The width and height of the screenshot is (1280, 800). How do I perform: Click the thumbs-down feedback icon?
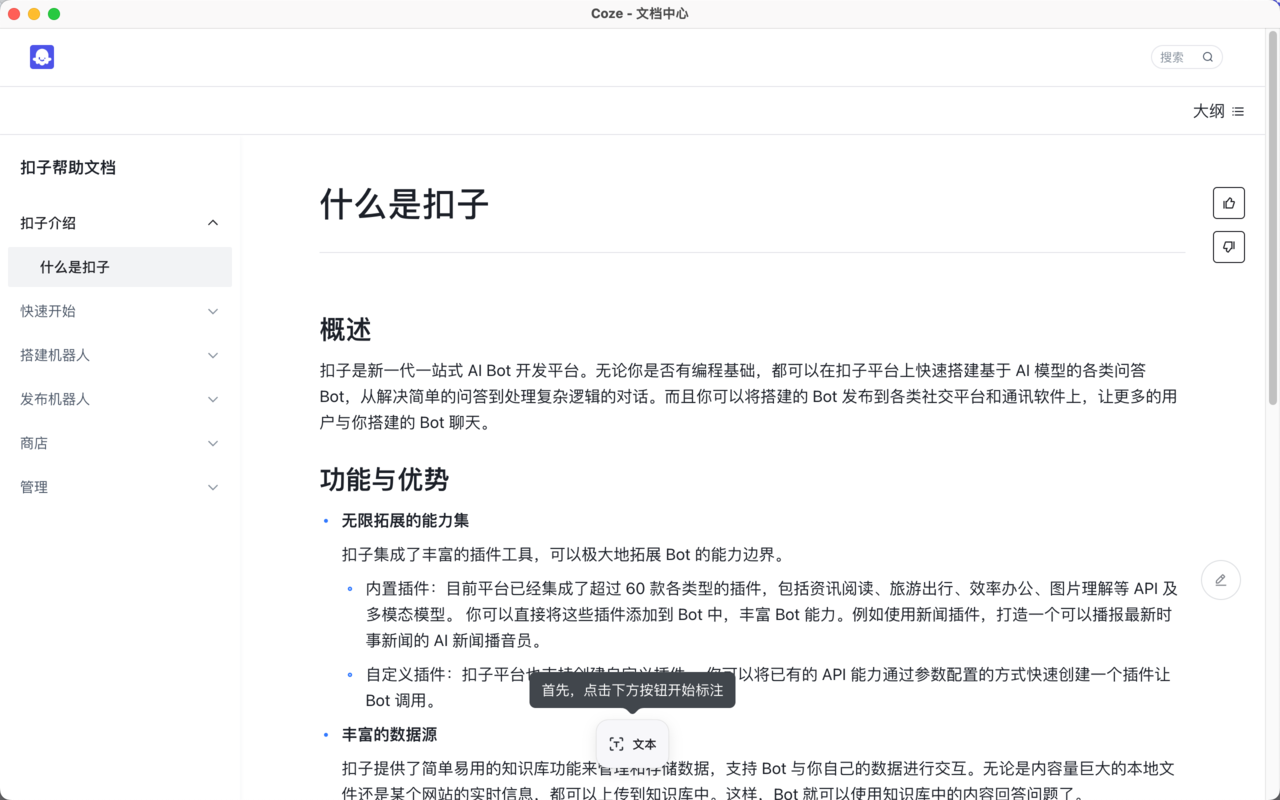[1228, 247]
